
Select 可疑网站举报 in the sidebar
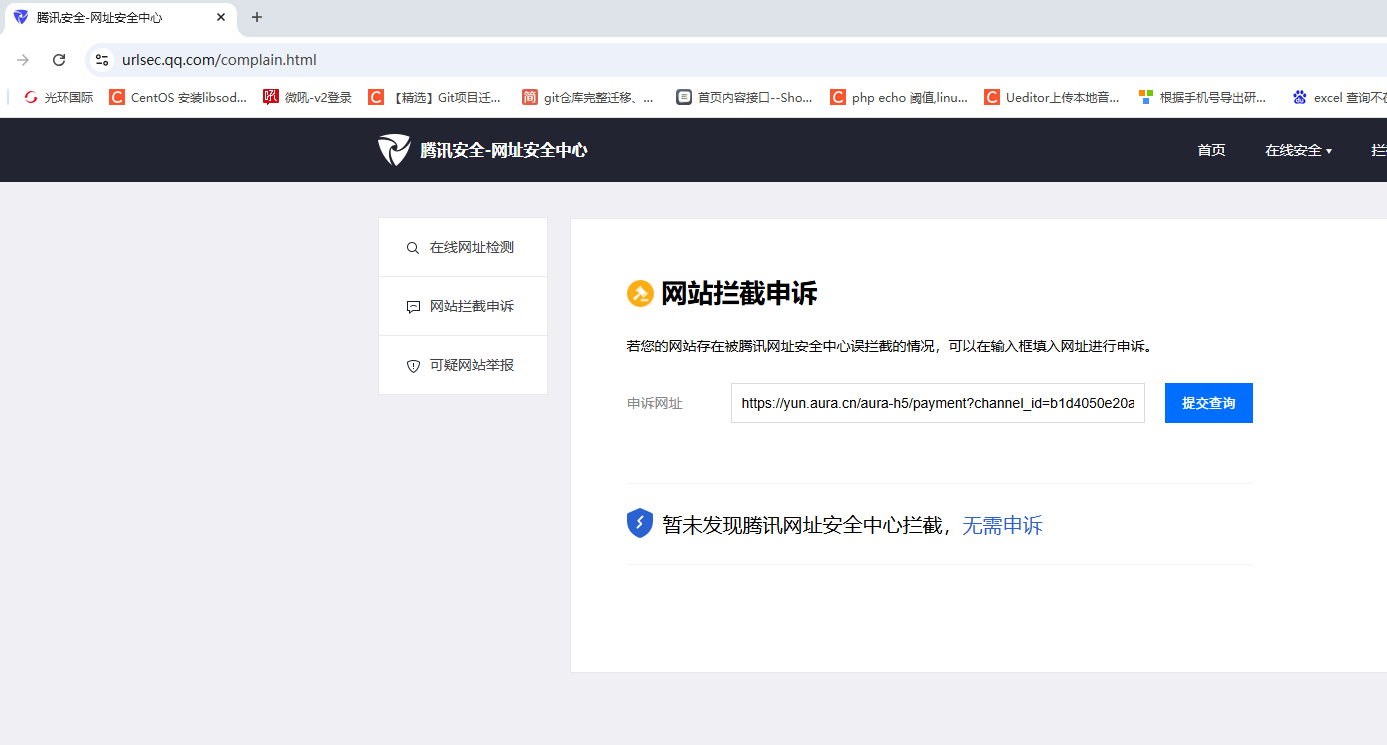click(x=463, y=365)
